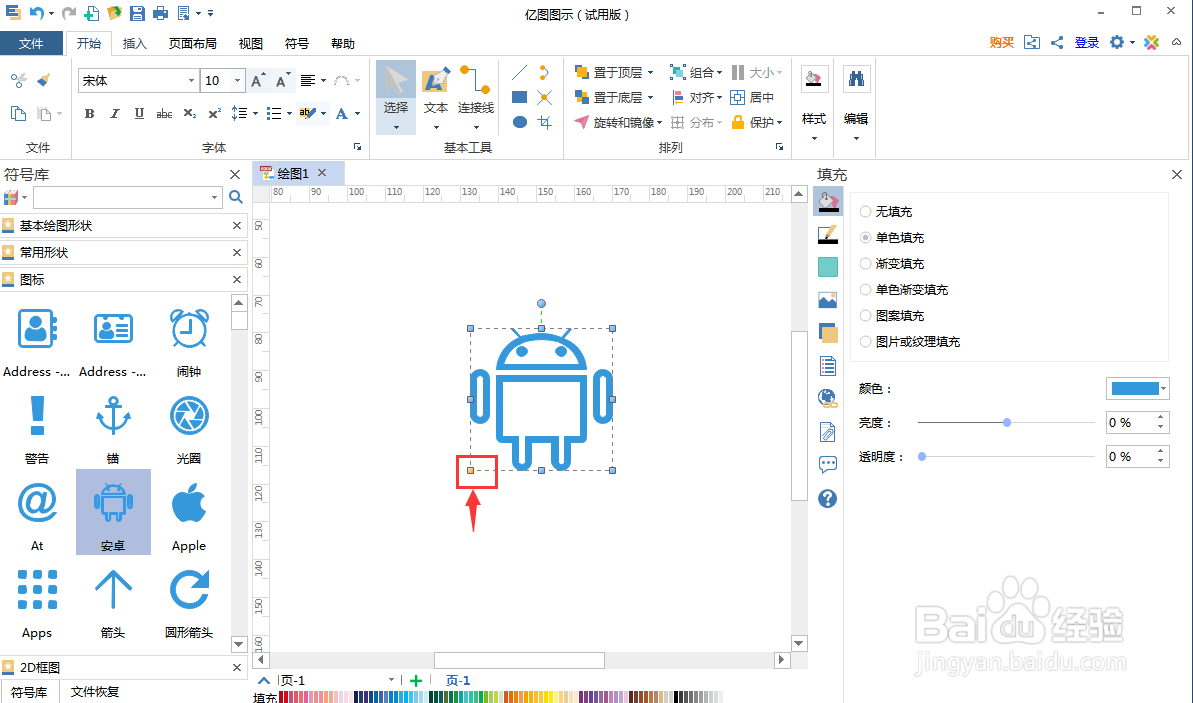
Task: Click the 组合 group button
Action: tap(695, 72)
